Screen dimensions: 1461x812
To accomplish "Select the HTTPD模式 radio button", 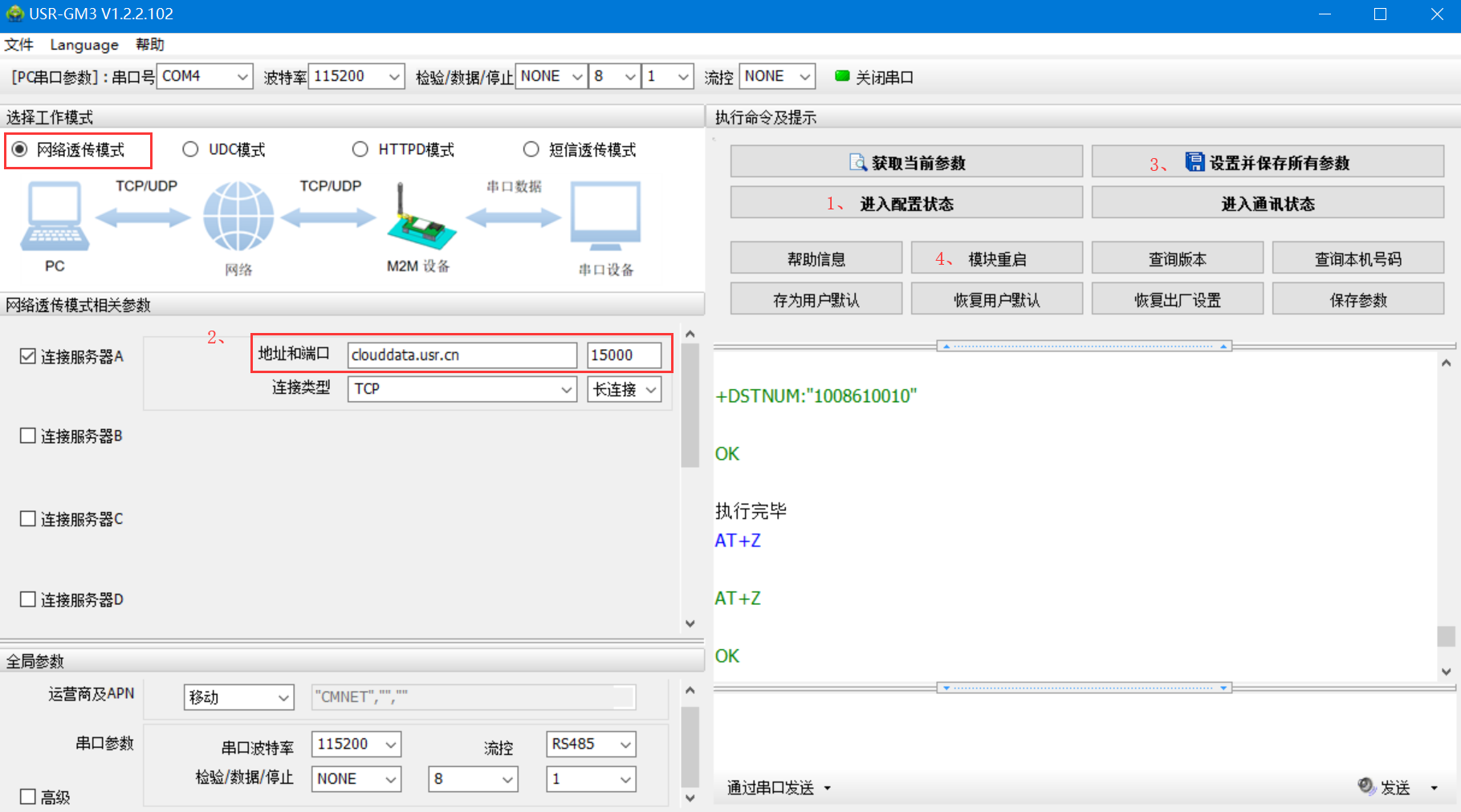I will [360, 149].
